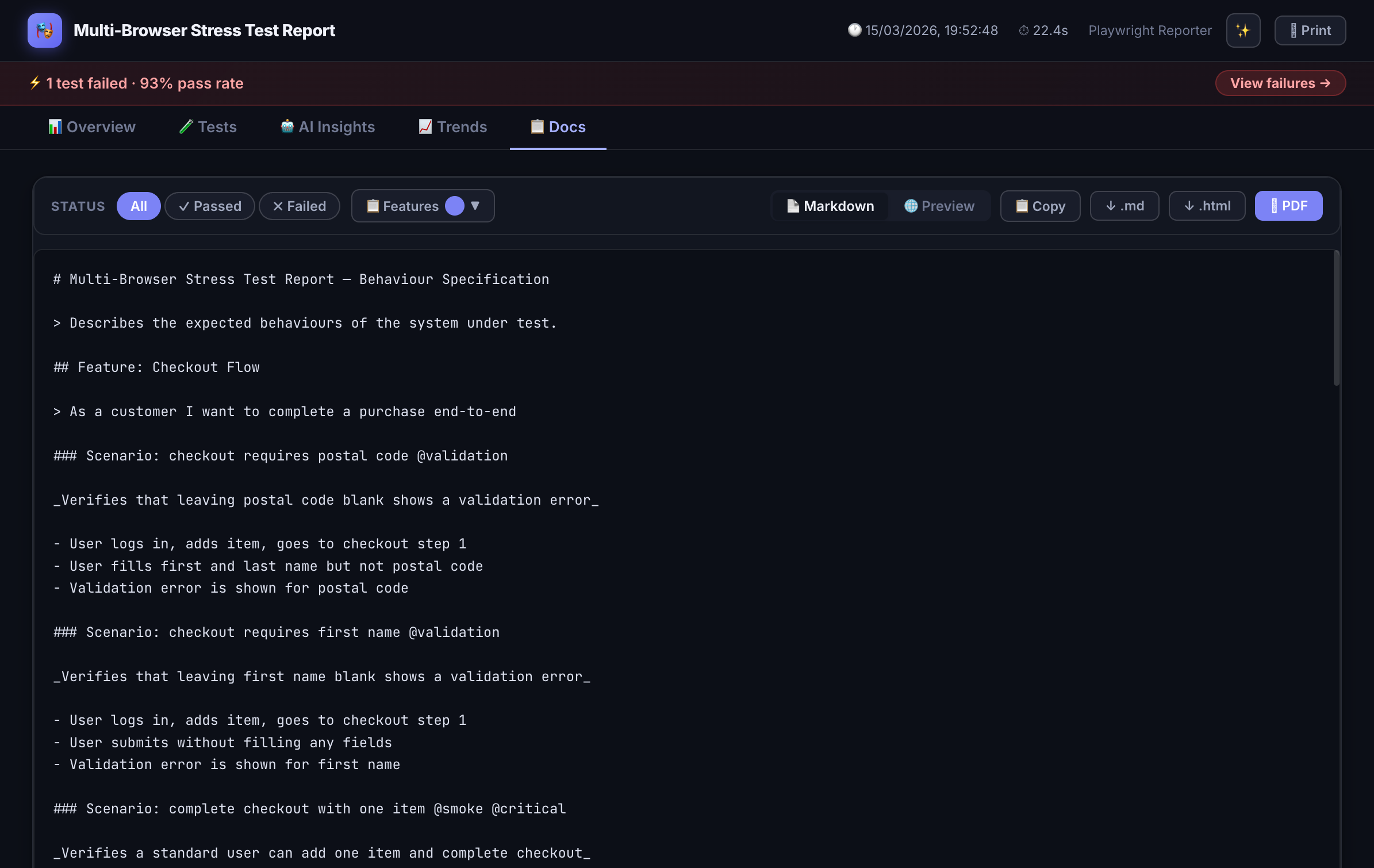Click 'Validation error is shown for postal code' line

click(x=231, y=588)
